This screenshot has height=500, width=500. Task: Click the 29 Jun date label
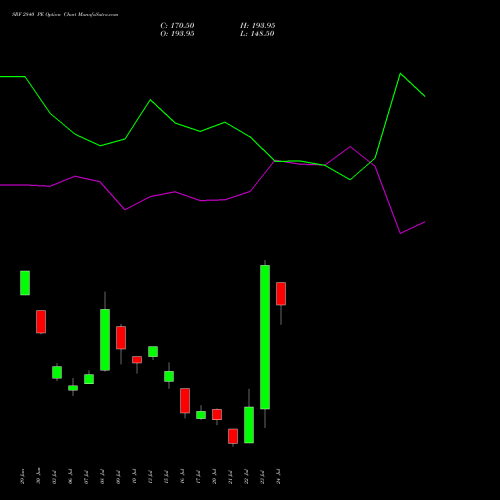point(22,477)
